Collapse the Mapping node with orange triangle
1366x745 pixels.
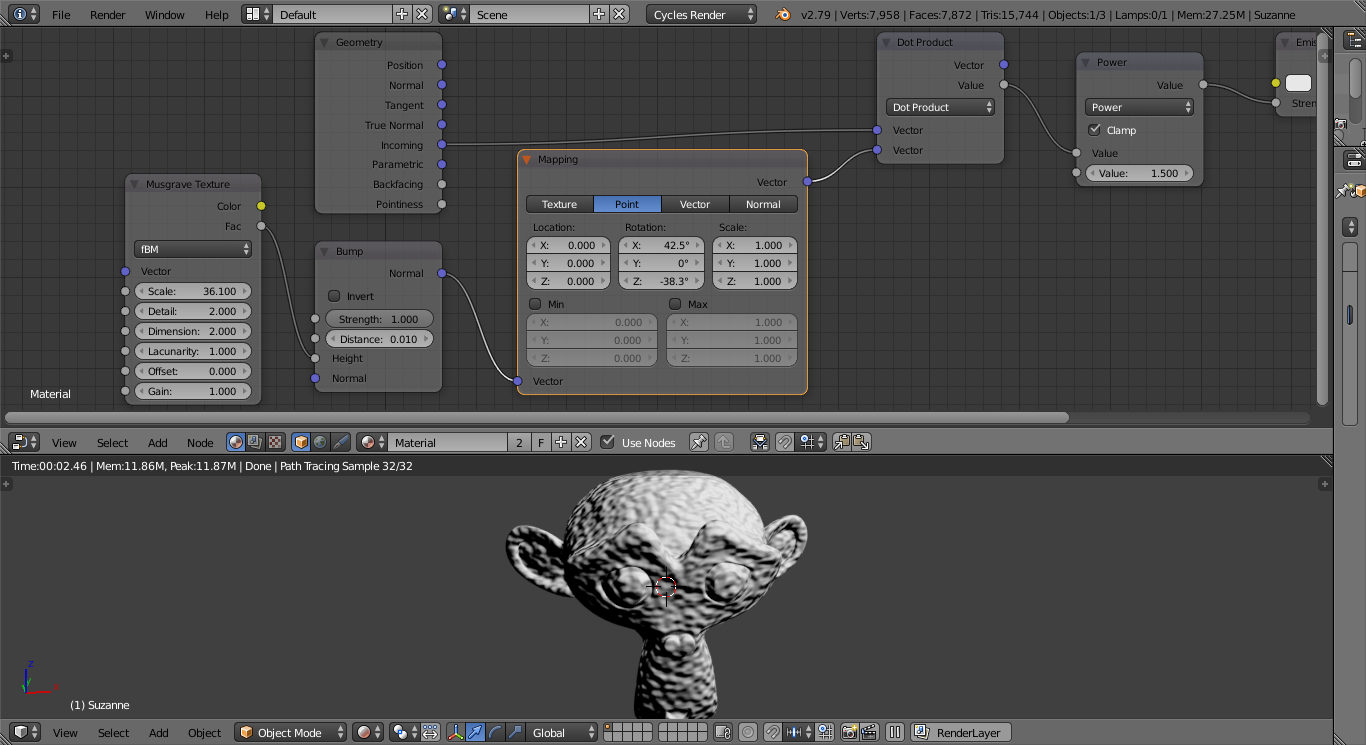pos(527,159)
